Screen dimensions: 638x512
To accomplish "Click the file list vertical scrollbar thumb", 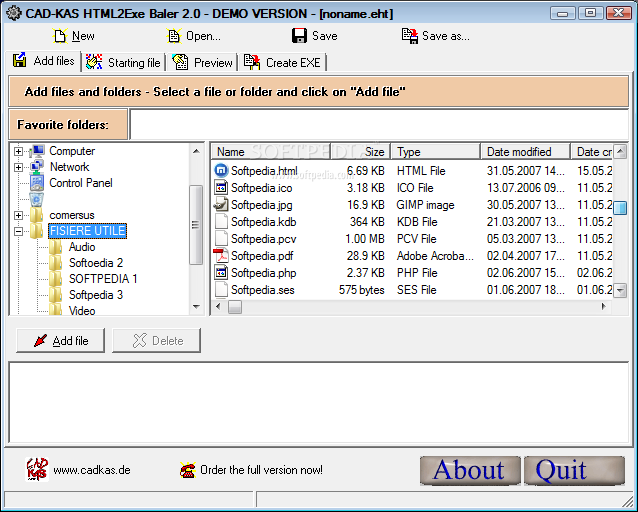I will 620,208.
